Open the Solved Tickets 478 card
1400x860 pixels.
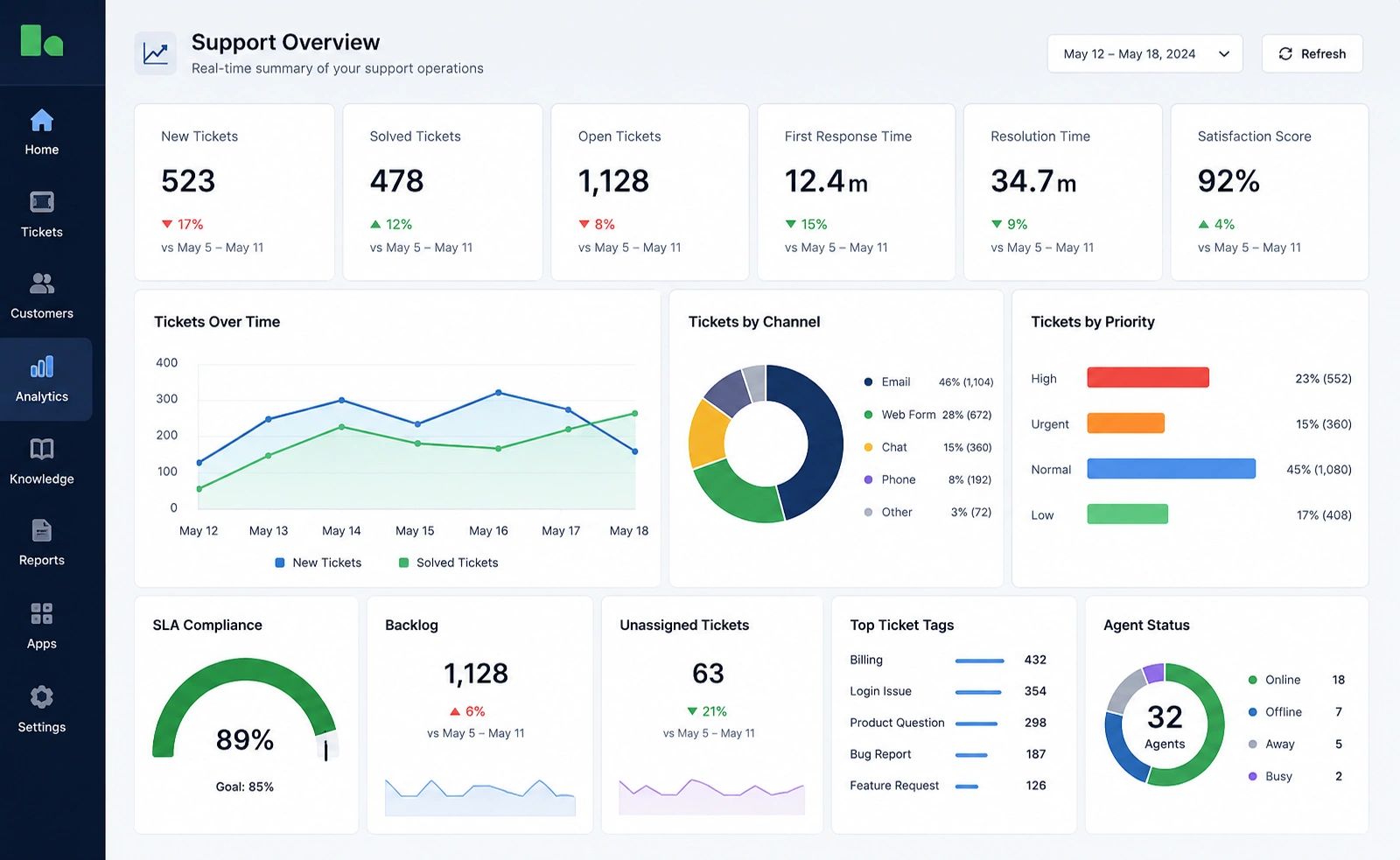click(442, 192)
